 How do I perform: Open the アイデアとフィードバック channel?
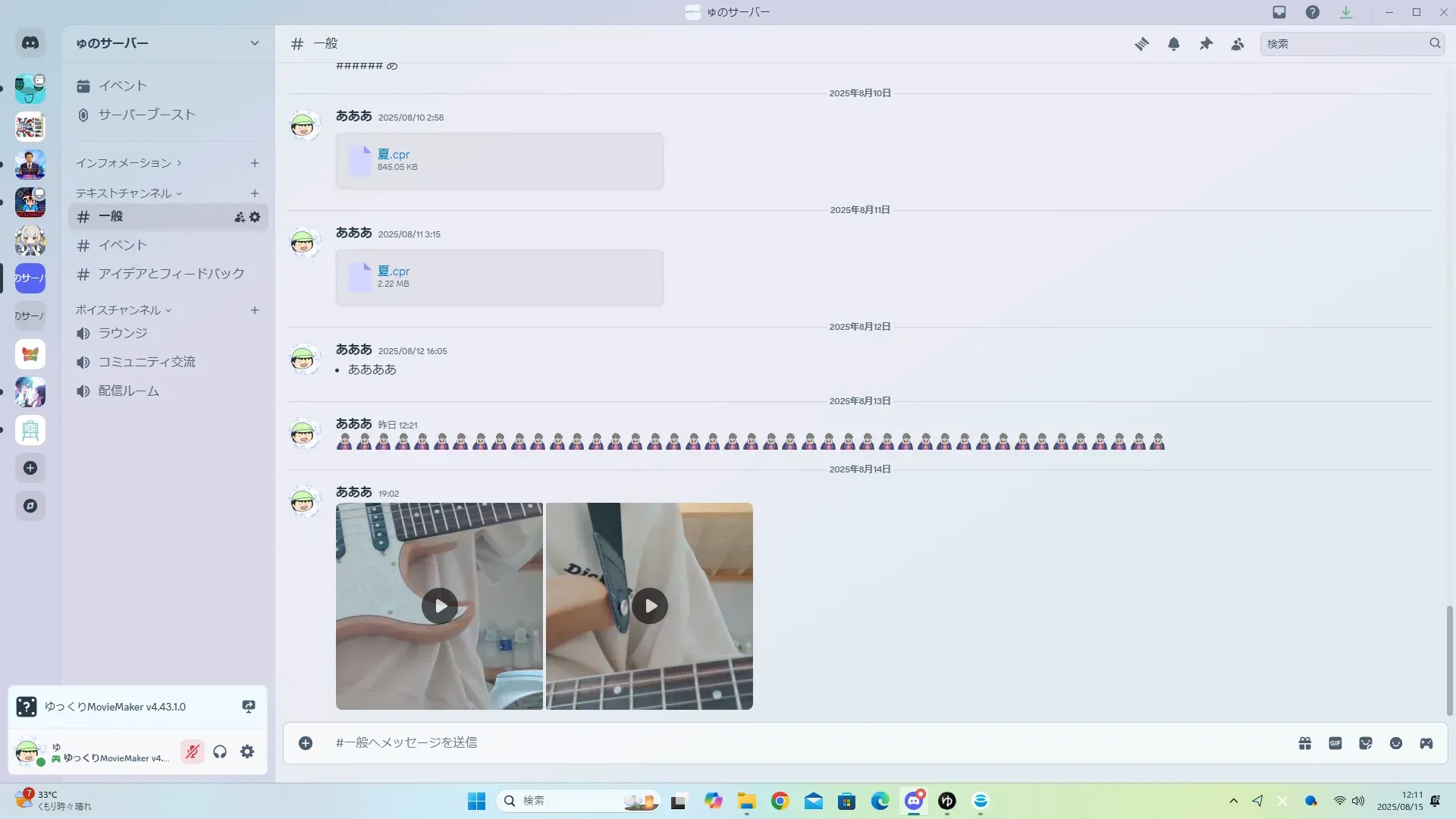click(x=171, y=274)
